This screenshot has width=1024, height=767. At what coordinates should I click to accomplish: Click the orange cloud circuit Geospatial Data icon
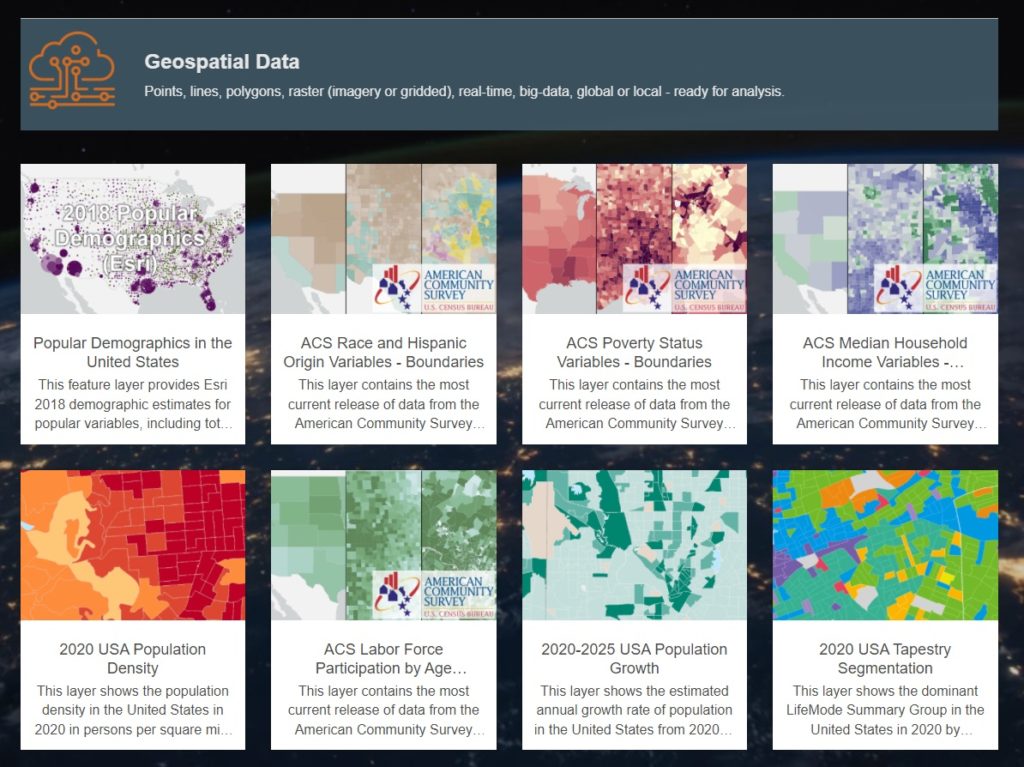pos(72,70)
